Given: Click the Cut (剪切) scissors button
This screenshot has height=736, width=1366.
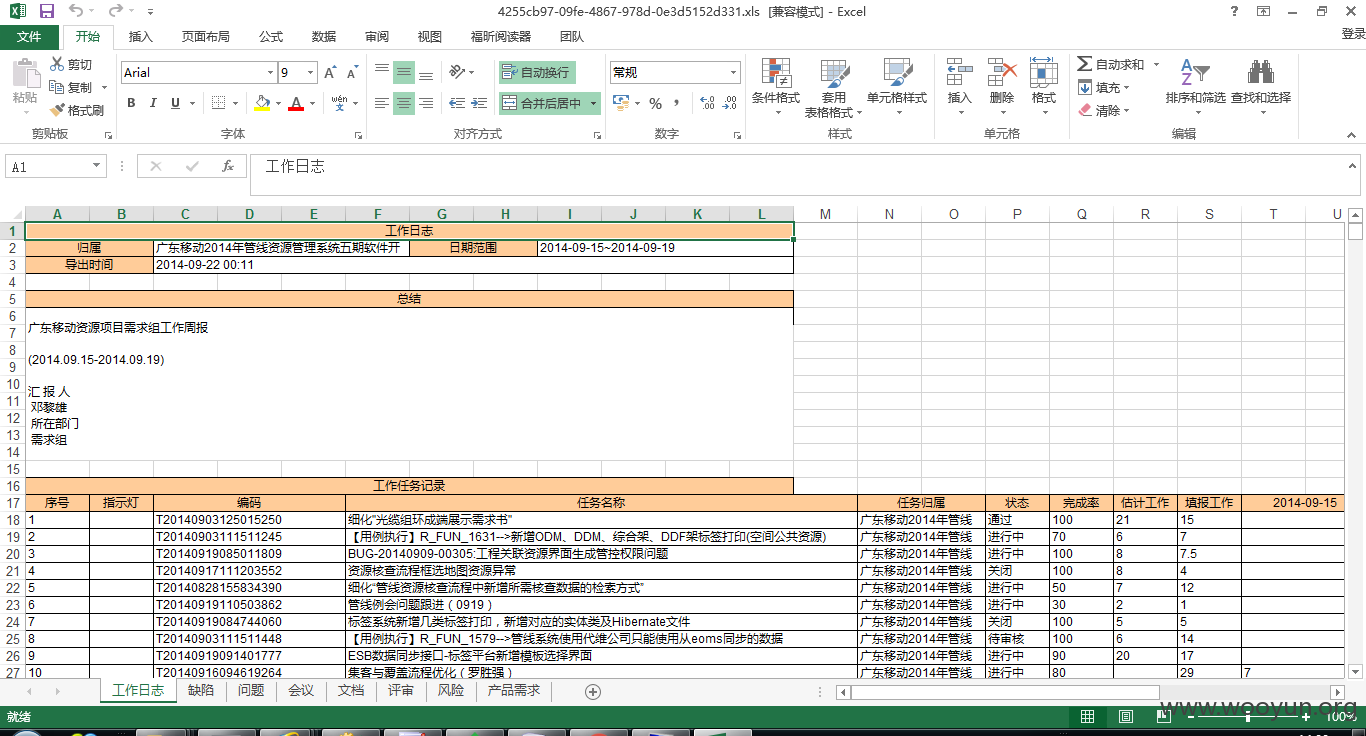Looking at the screenshot, I should pyautogui.click(x=71, y=65).
